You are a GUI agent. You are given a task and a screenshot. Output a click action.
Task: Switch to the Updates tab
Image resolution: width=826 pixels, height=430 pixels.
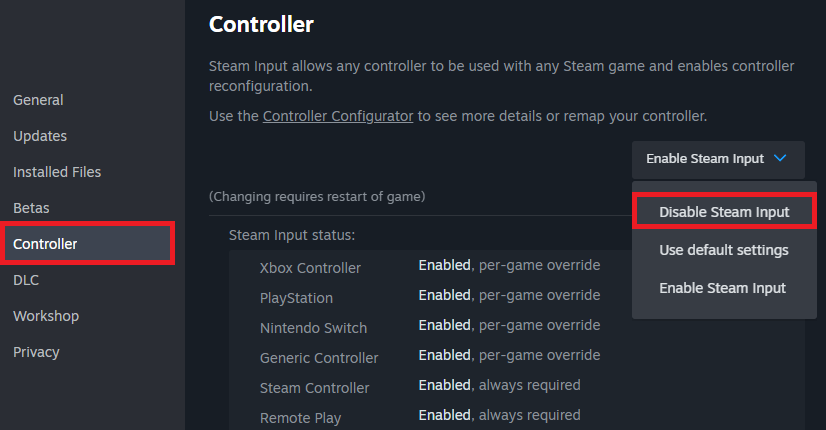[40, 136]
